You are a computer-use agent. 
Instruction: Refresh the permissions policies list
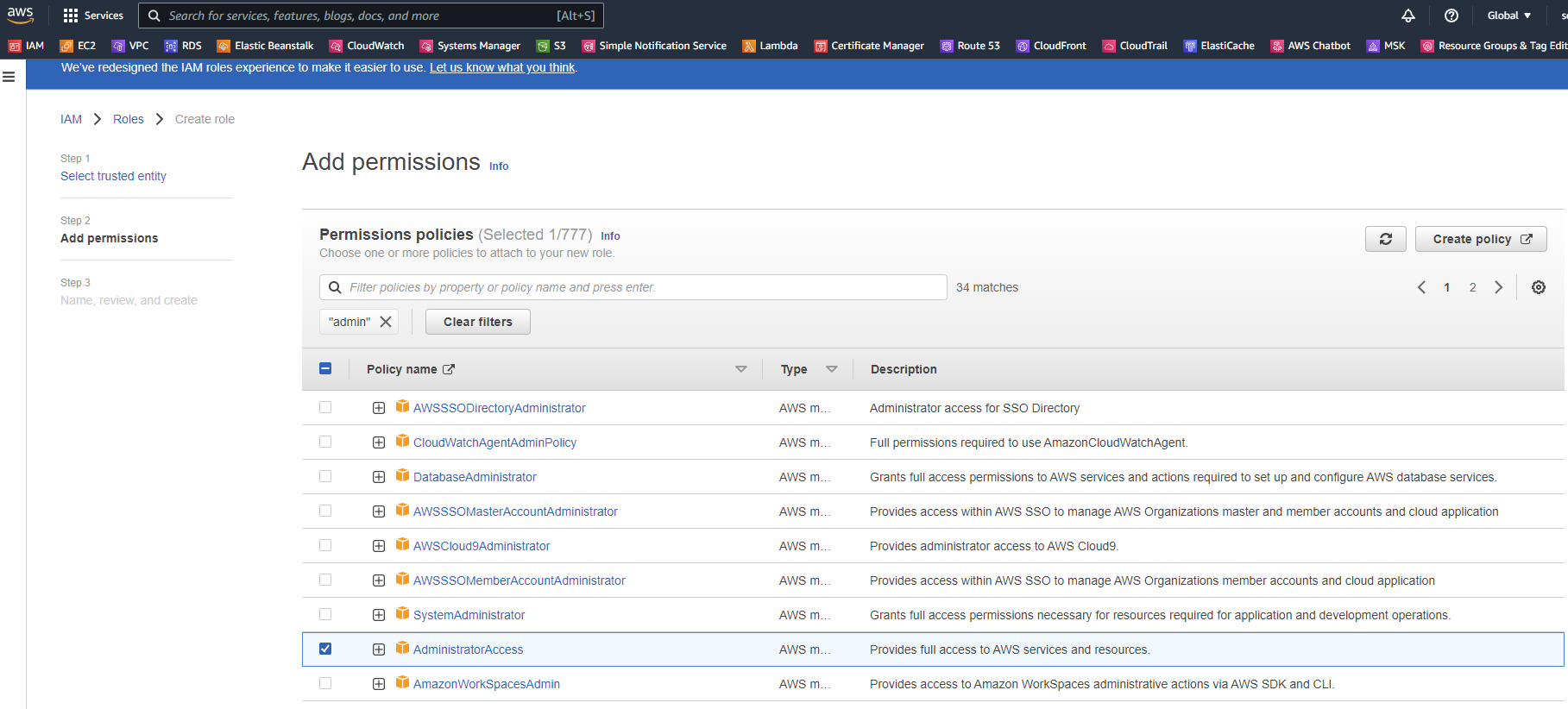tap(1386, 239)
